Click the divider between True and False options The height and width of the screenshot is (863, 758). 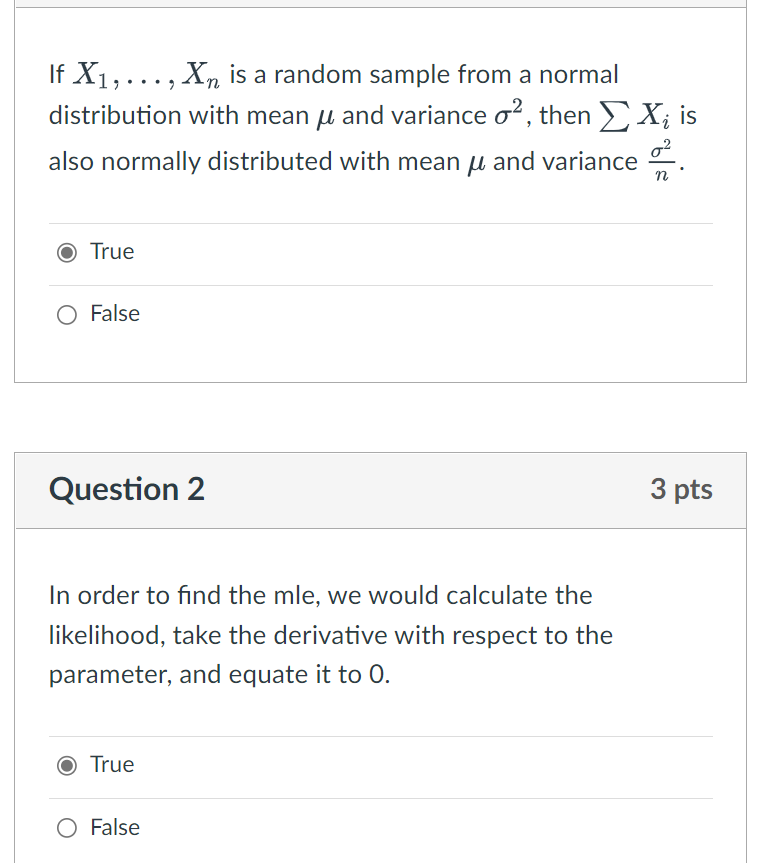point(380,283)
